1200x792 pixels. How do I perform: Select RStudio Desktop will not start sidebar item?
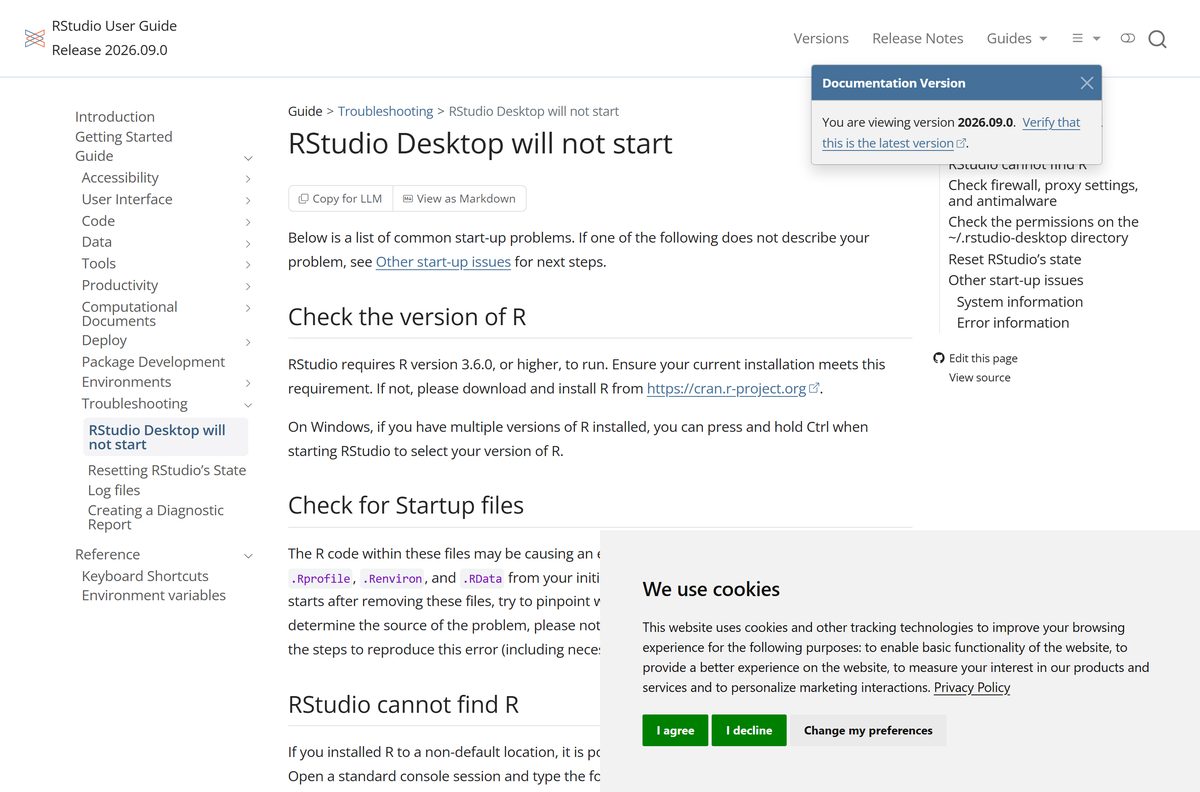pos(166,437)
